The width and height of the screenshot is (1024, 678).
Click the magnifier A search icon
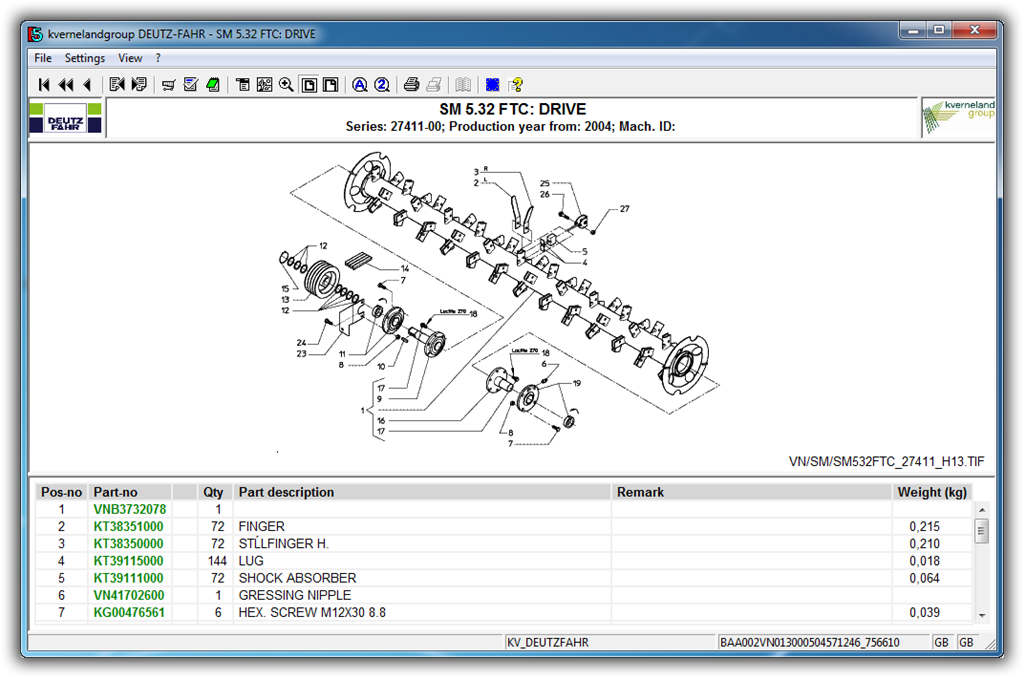360,84
